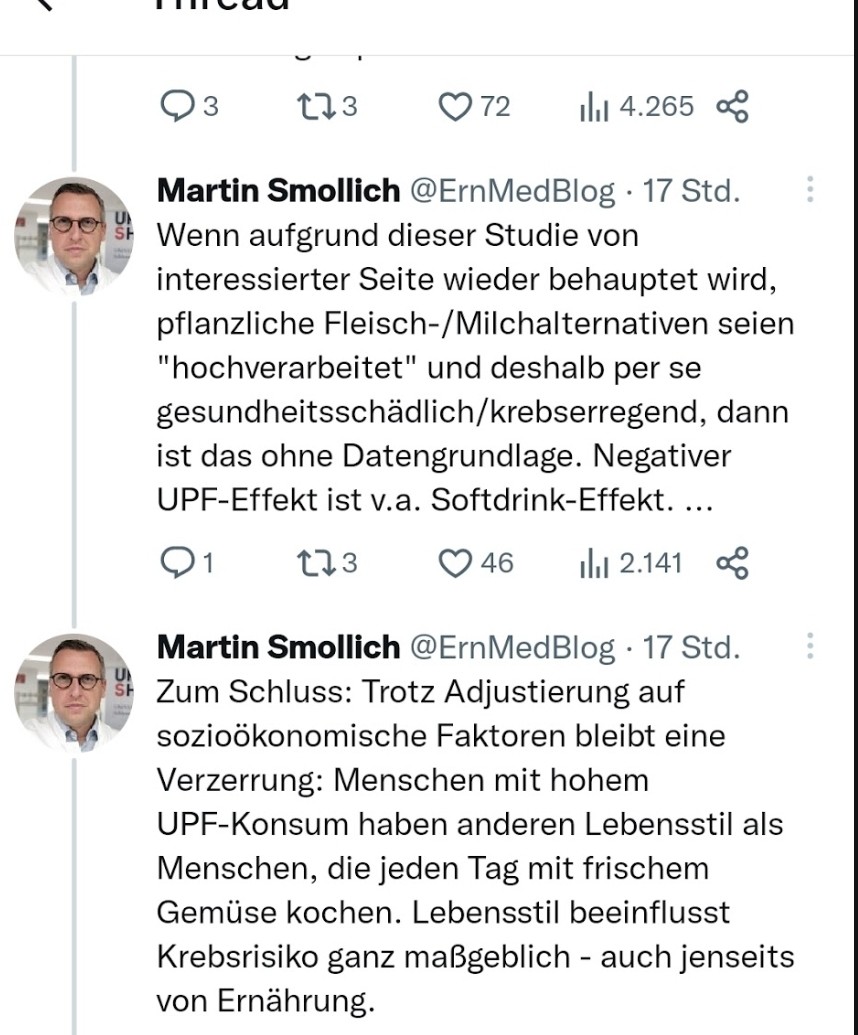Share the tweet with 4.265 views
This screenshot has height=1035, width=858.
click(732, 106)
